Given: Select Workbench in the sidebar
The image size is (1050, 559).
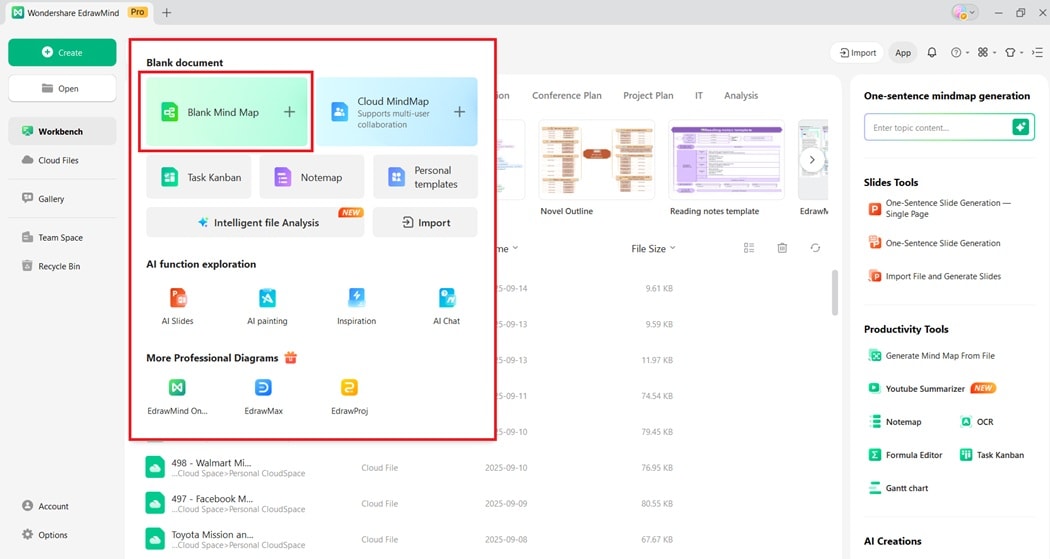Looking at the screenshot, I should [62, 131].
